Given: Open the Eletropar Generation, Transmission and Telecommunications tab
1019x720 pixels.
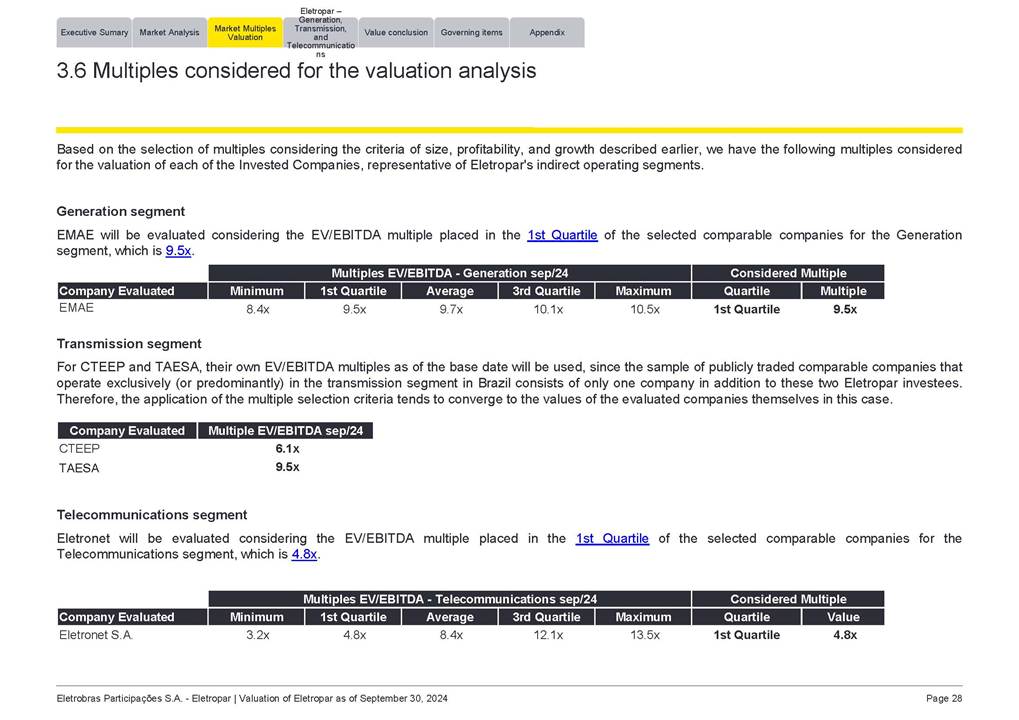Looking at the screenshot, I should tap(320, 33).
